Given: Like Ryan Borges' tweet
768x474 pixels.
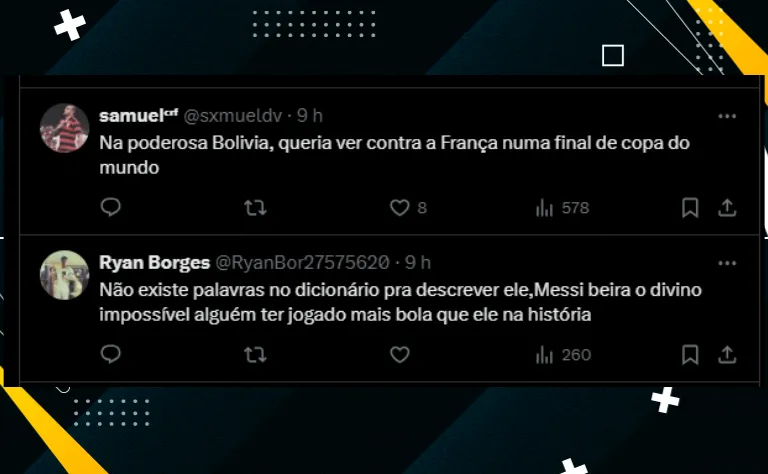Looking at the screenshot, I should [x=400, y=355].
